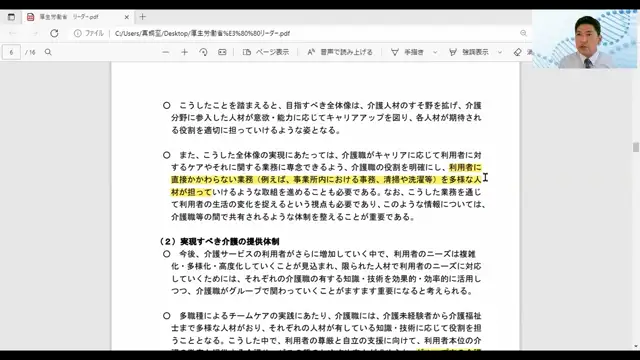The width and height of the screenshot is (640, 360).
Task: Select the 手描き draw tool
Action: pos(407,52)
